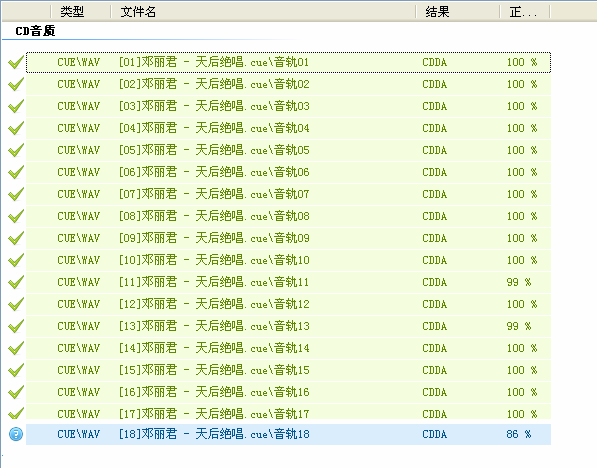Image resolution: width=597 pixels, height=468 pixels.
Task: Click the 100 % value for 音軌08
Action: (x=522, y=217)
